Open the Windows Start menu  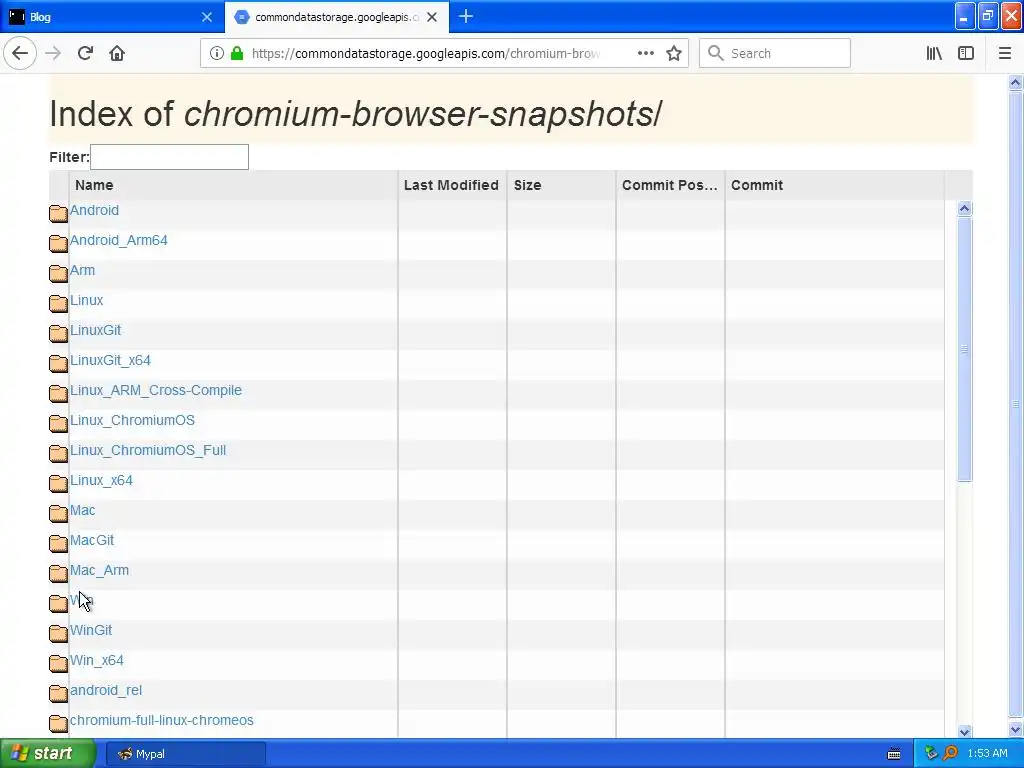click(48, 753)
